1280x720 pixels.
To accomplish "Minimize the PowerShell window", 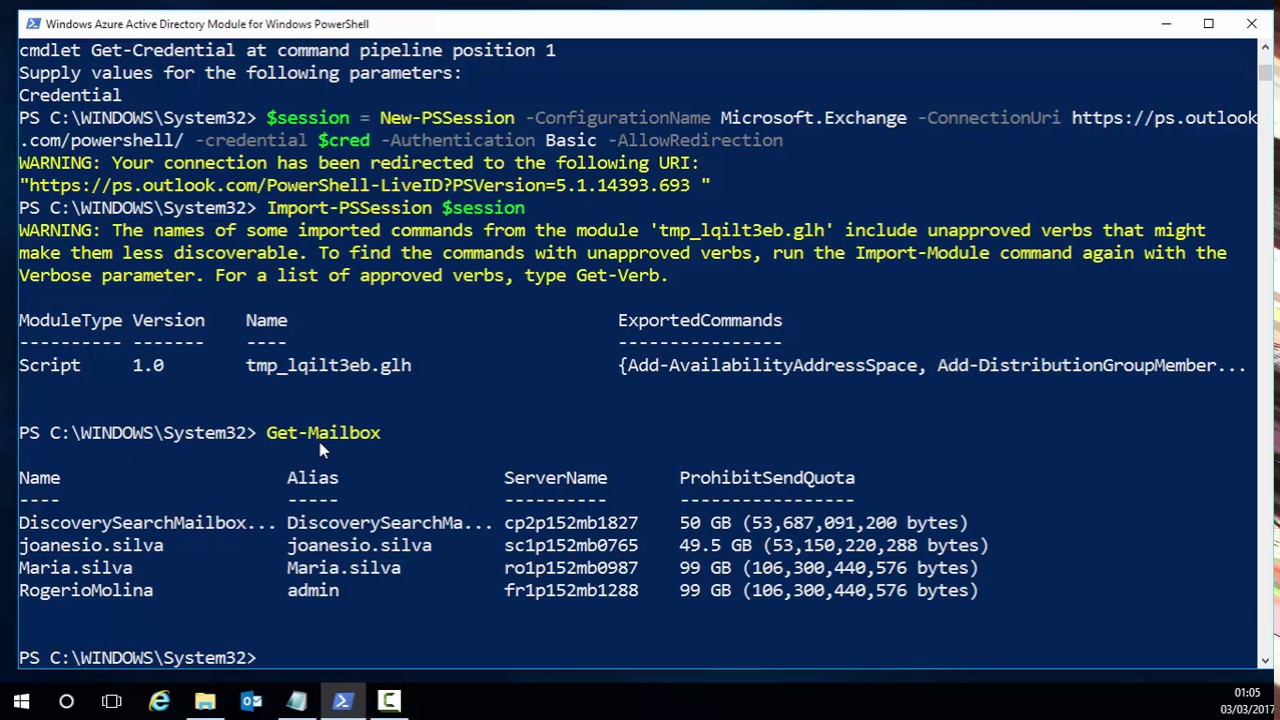I will (1165, 23).
